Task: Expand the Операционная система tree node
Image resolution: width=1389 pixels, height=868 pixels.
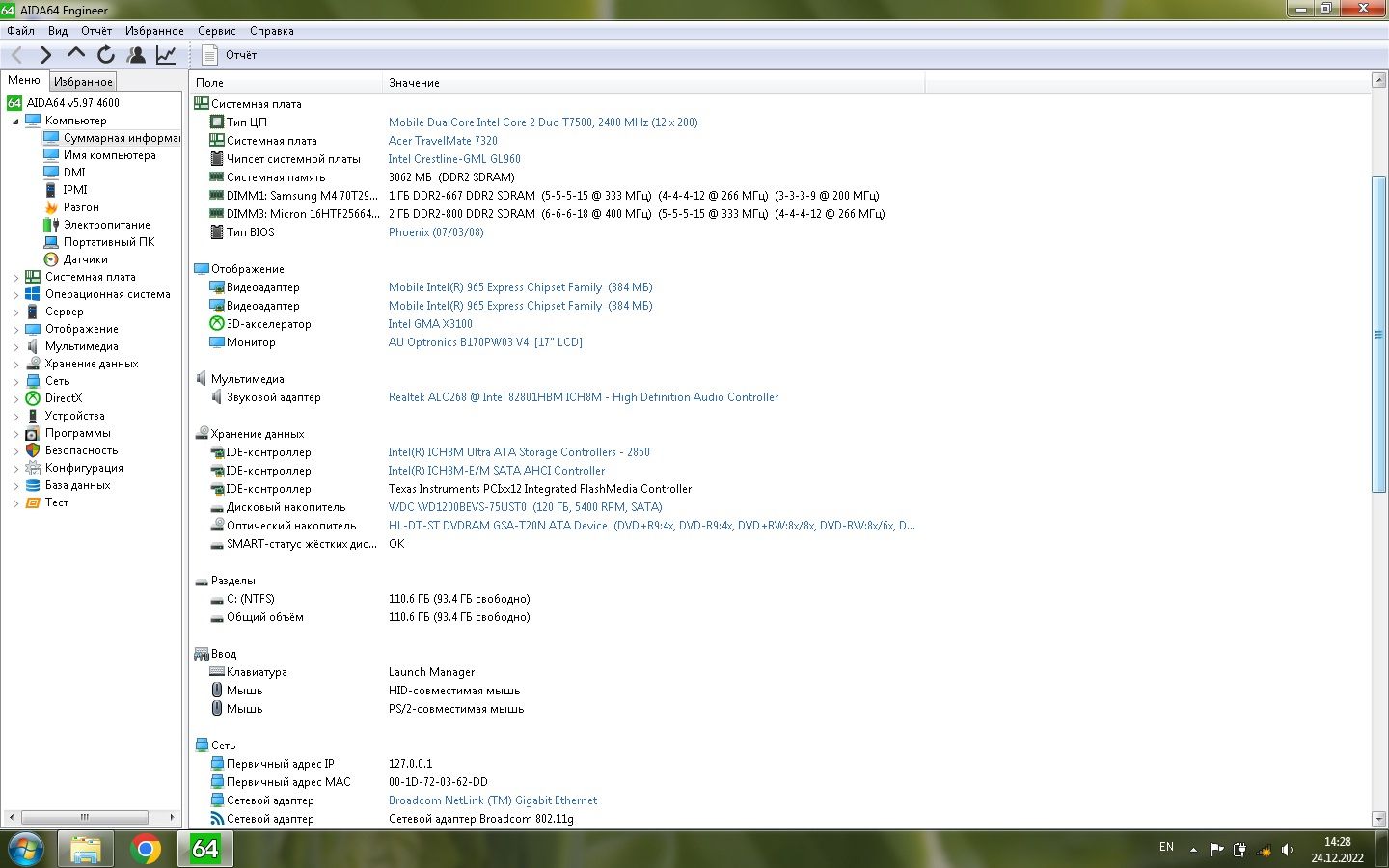Action: [x=15, y=295]
